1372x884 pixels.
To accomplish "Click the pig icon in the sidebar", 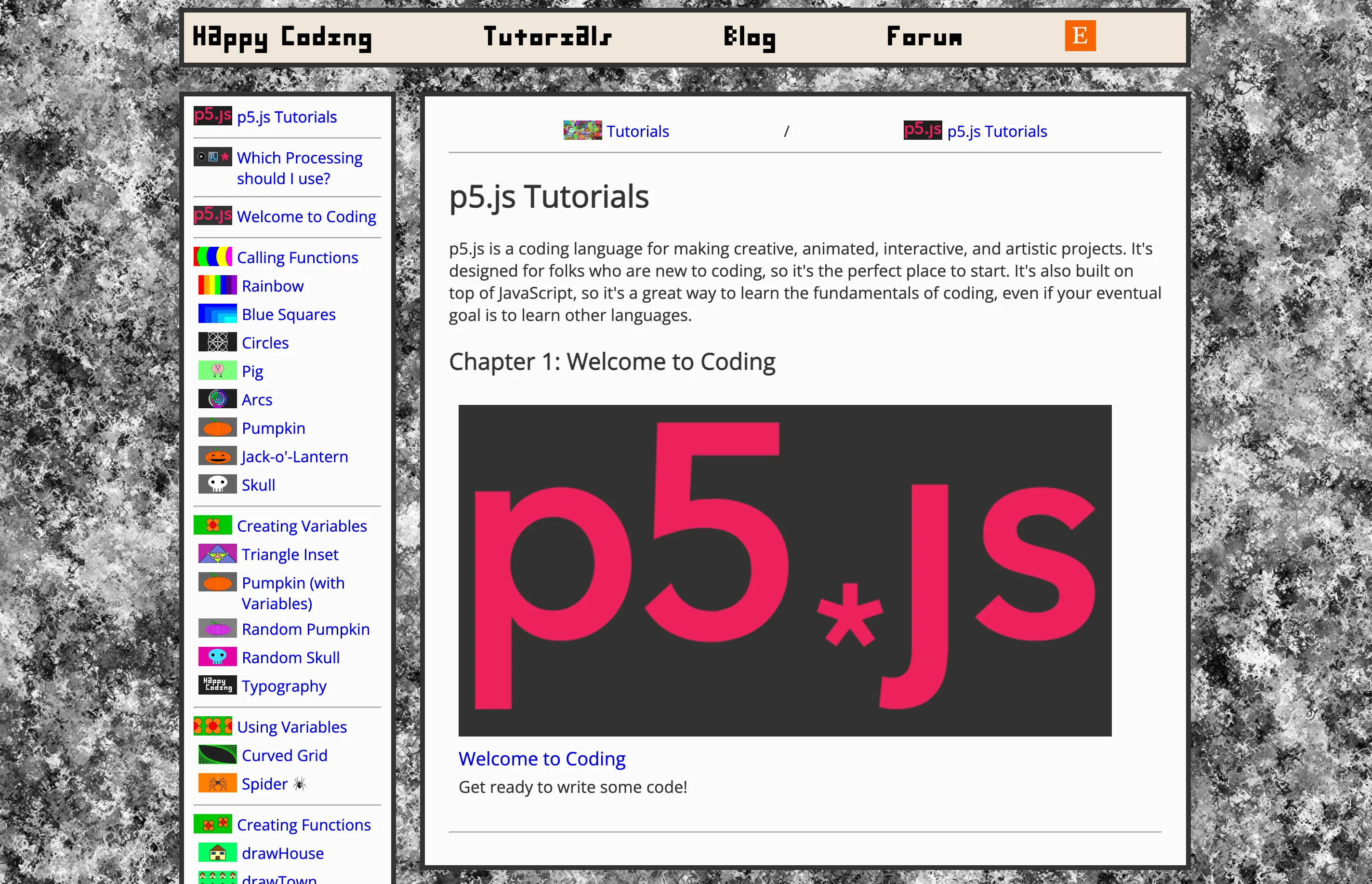I will [217, 370].
